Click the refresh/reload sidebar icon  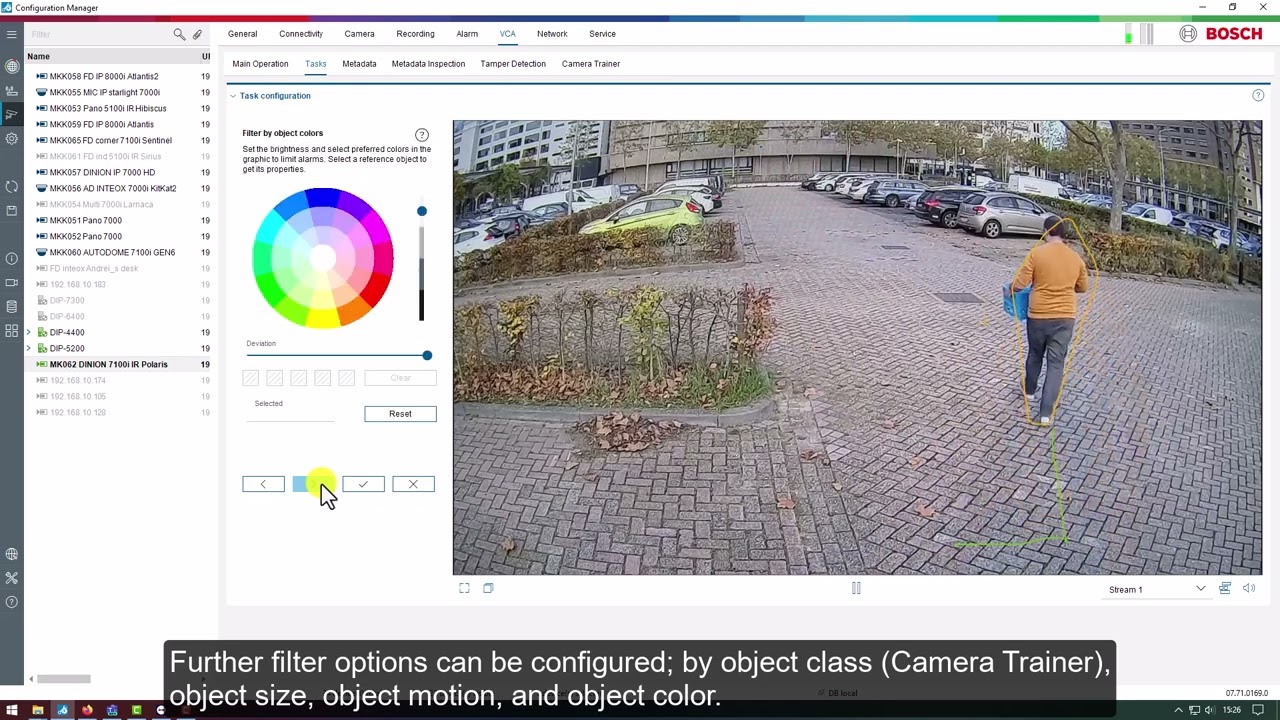pos(11,186)
